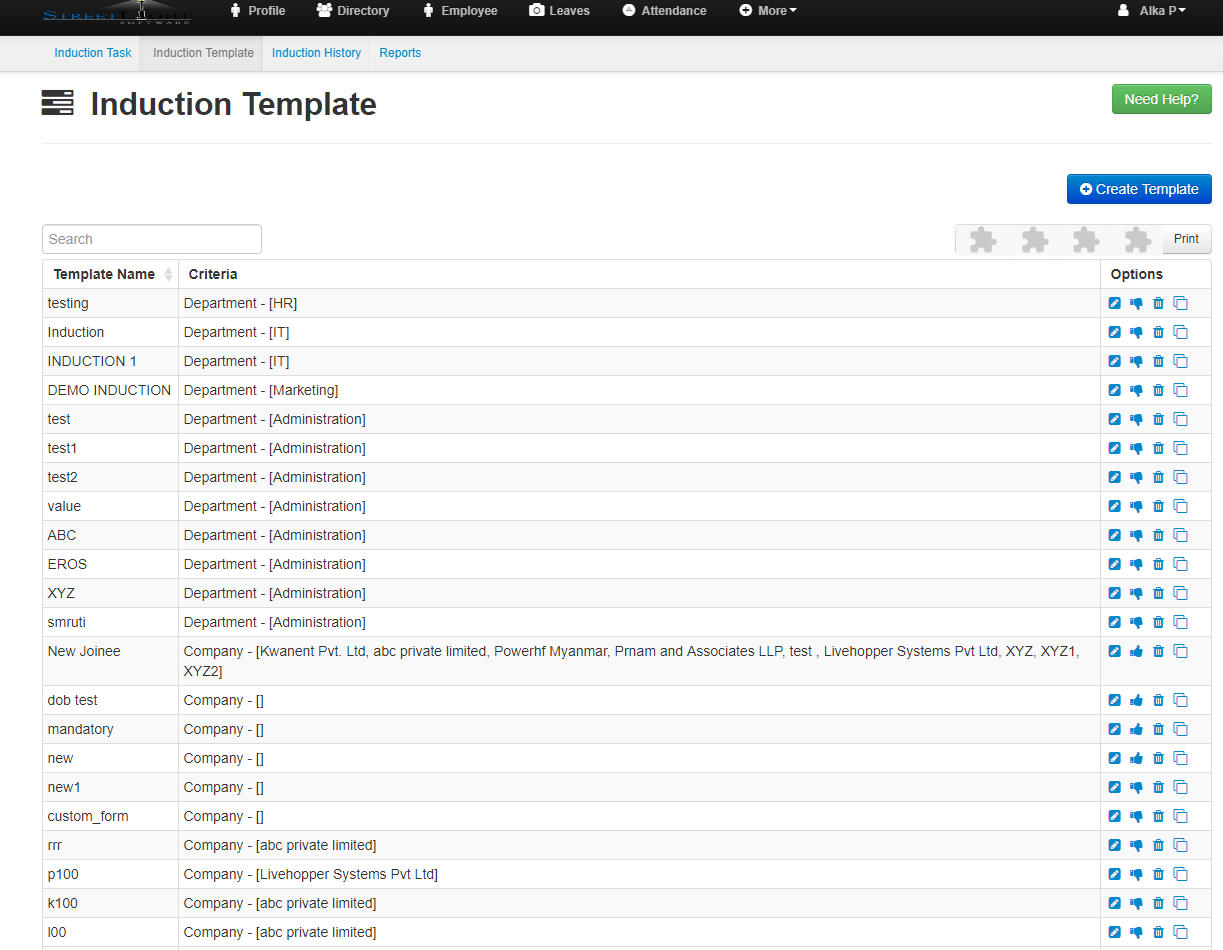Click inside the Search field
This screenshot has width=1223, height=950.
pyautogui.click(x=151, y=239)
